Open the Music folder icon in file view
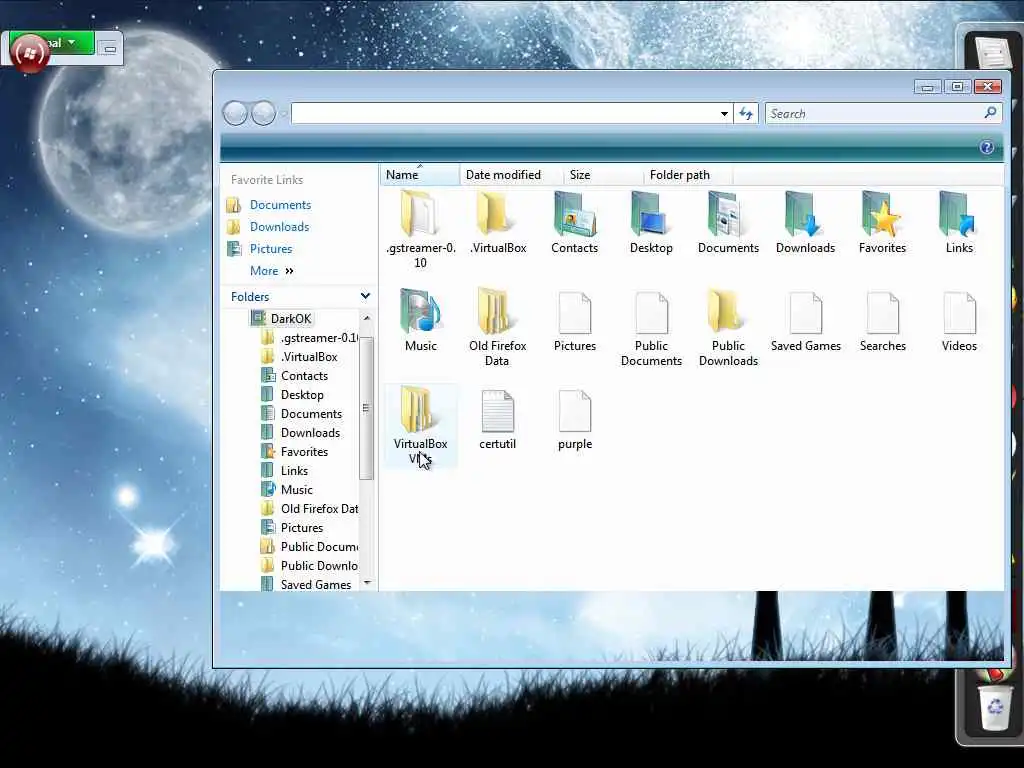This screenshot has height=768, width=1024. pyautogui.click(x=420, y=312)
